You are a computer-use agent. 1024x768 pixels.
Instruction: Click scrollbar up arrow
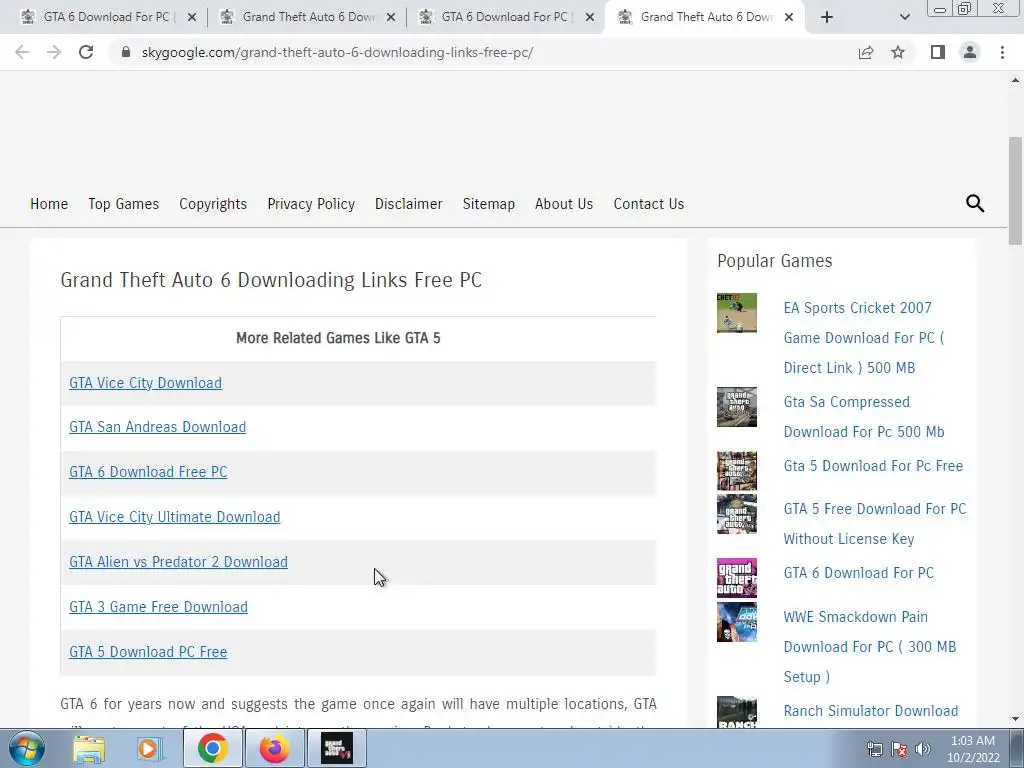[x=1015, y=80]
